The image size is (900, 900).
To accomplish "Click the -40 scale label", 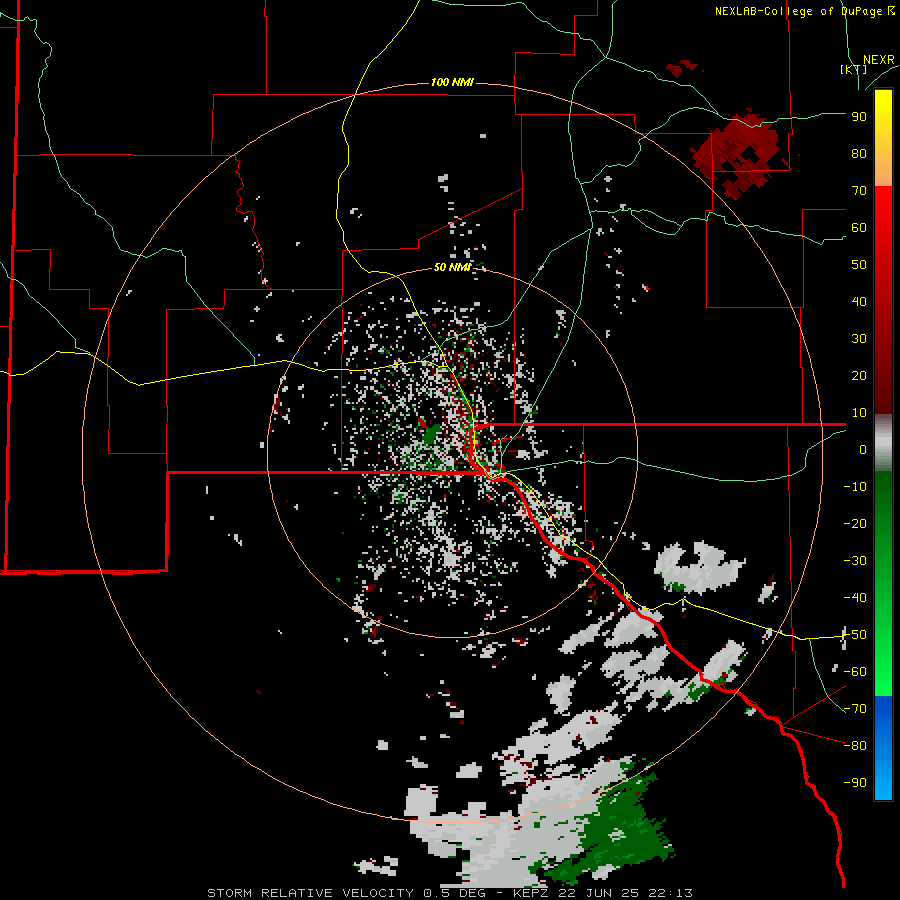I will (855, 598).
